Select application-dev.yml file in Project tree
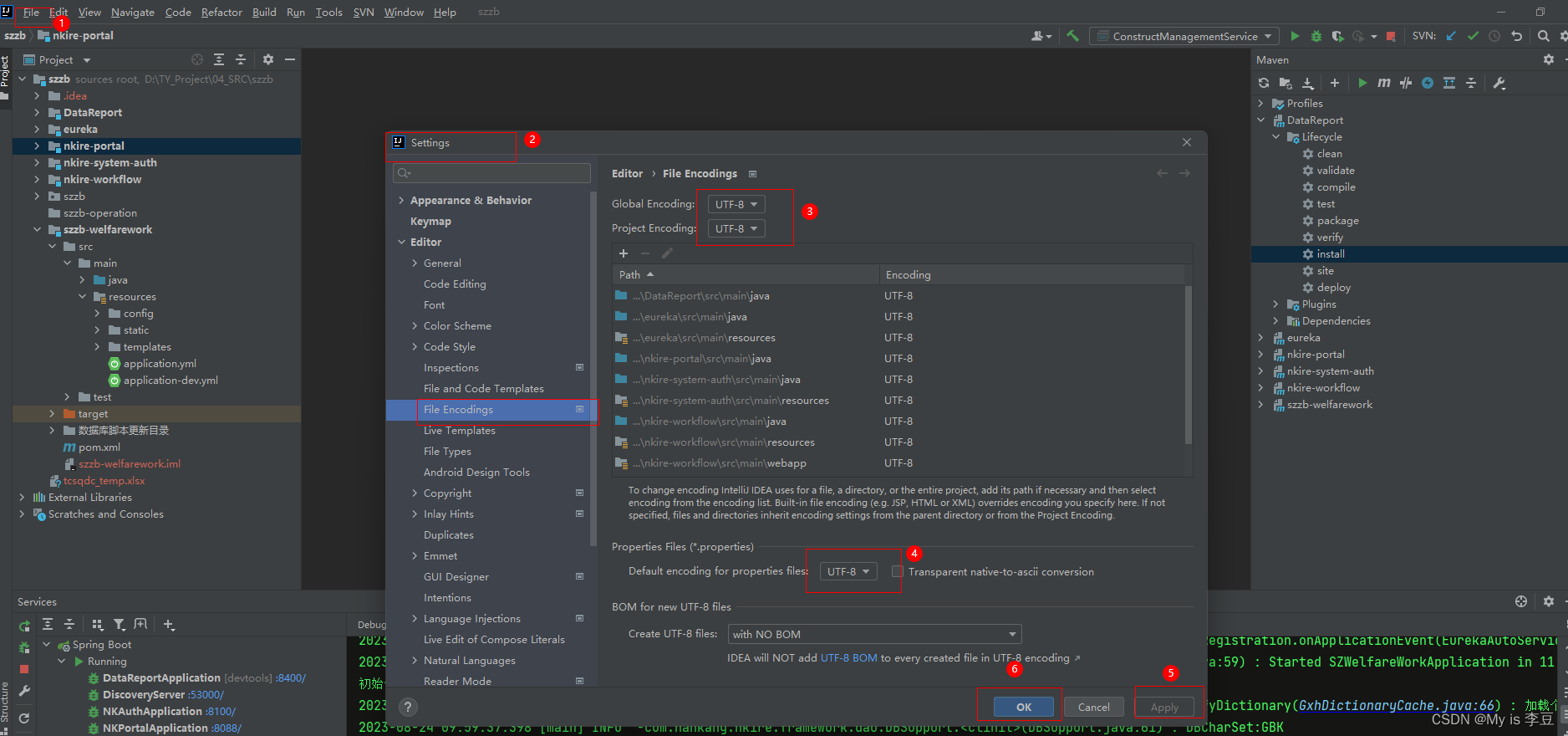 click(x=171, y=380)
